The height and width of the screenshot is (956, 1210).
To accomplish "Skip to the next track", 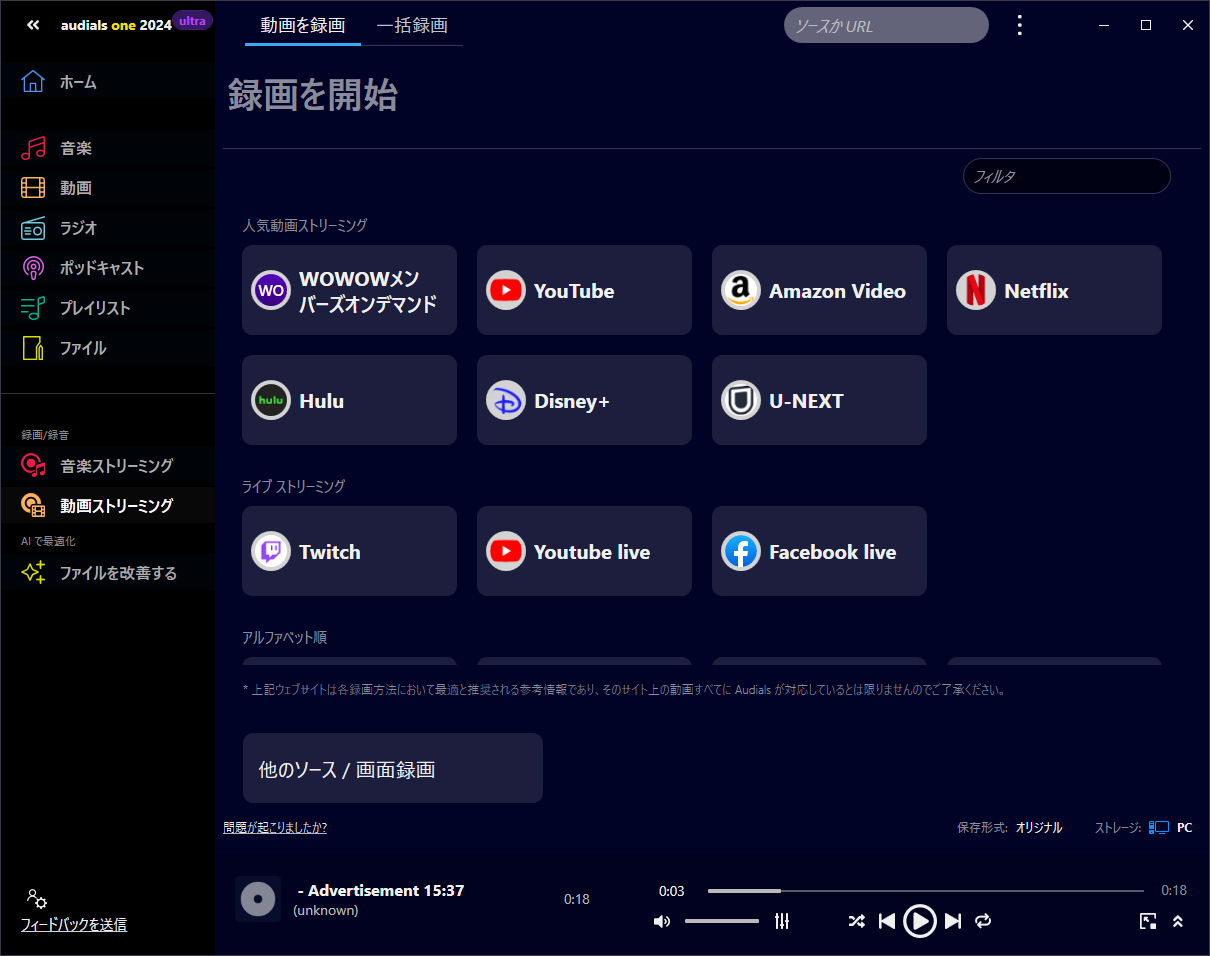I will (953, 921).
